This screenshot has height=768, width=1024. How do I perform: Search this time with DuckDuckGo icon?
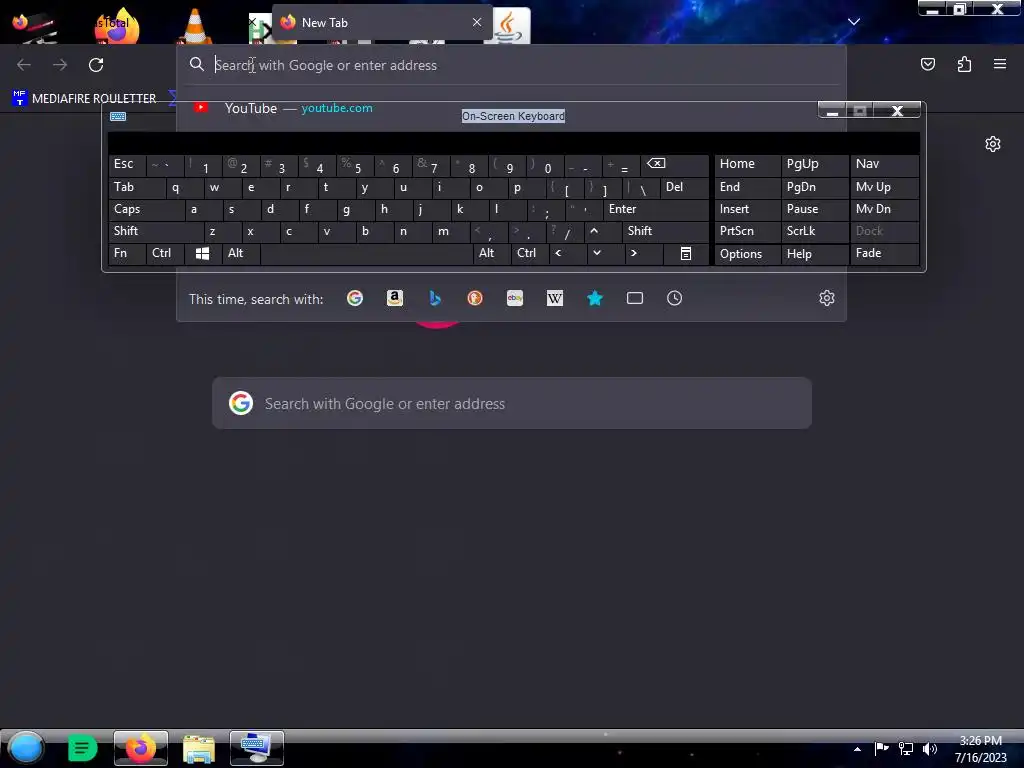tap(475, 298)
